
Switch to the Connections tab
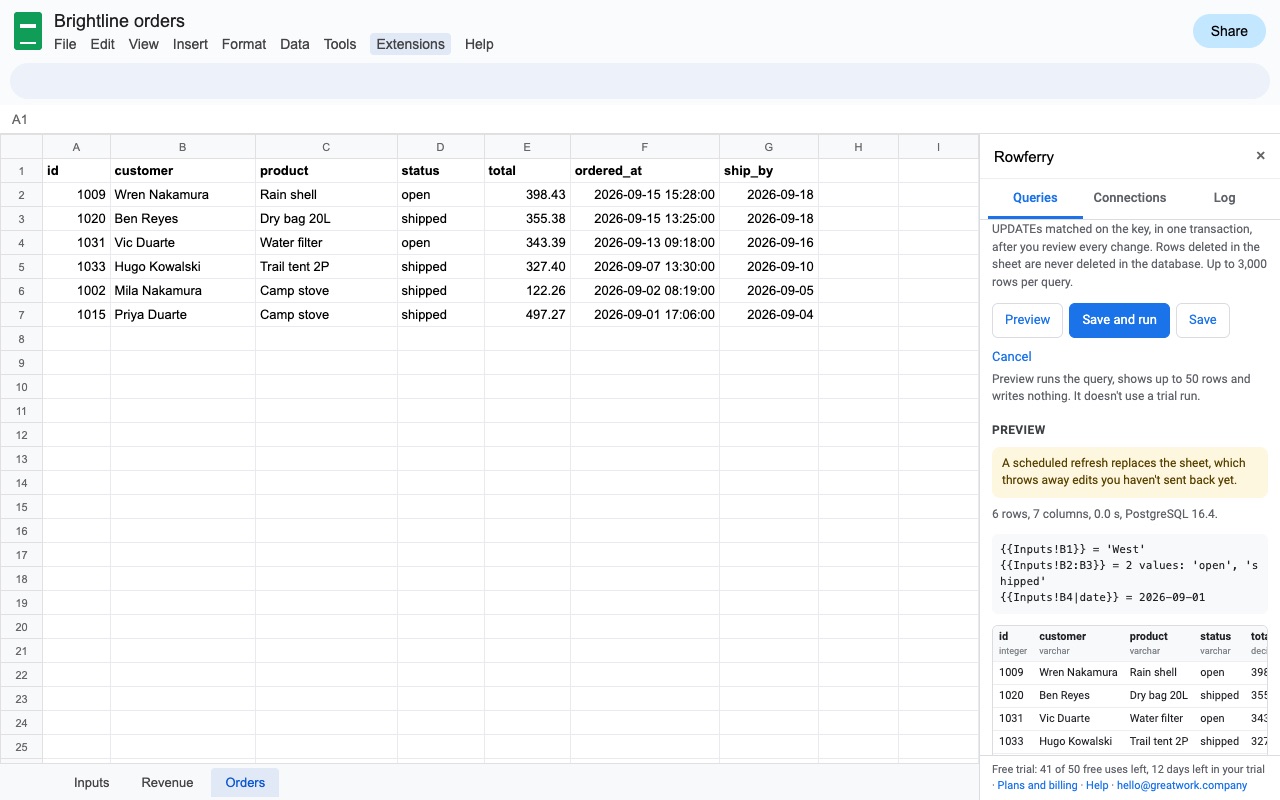tap(1130, 198)
